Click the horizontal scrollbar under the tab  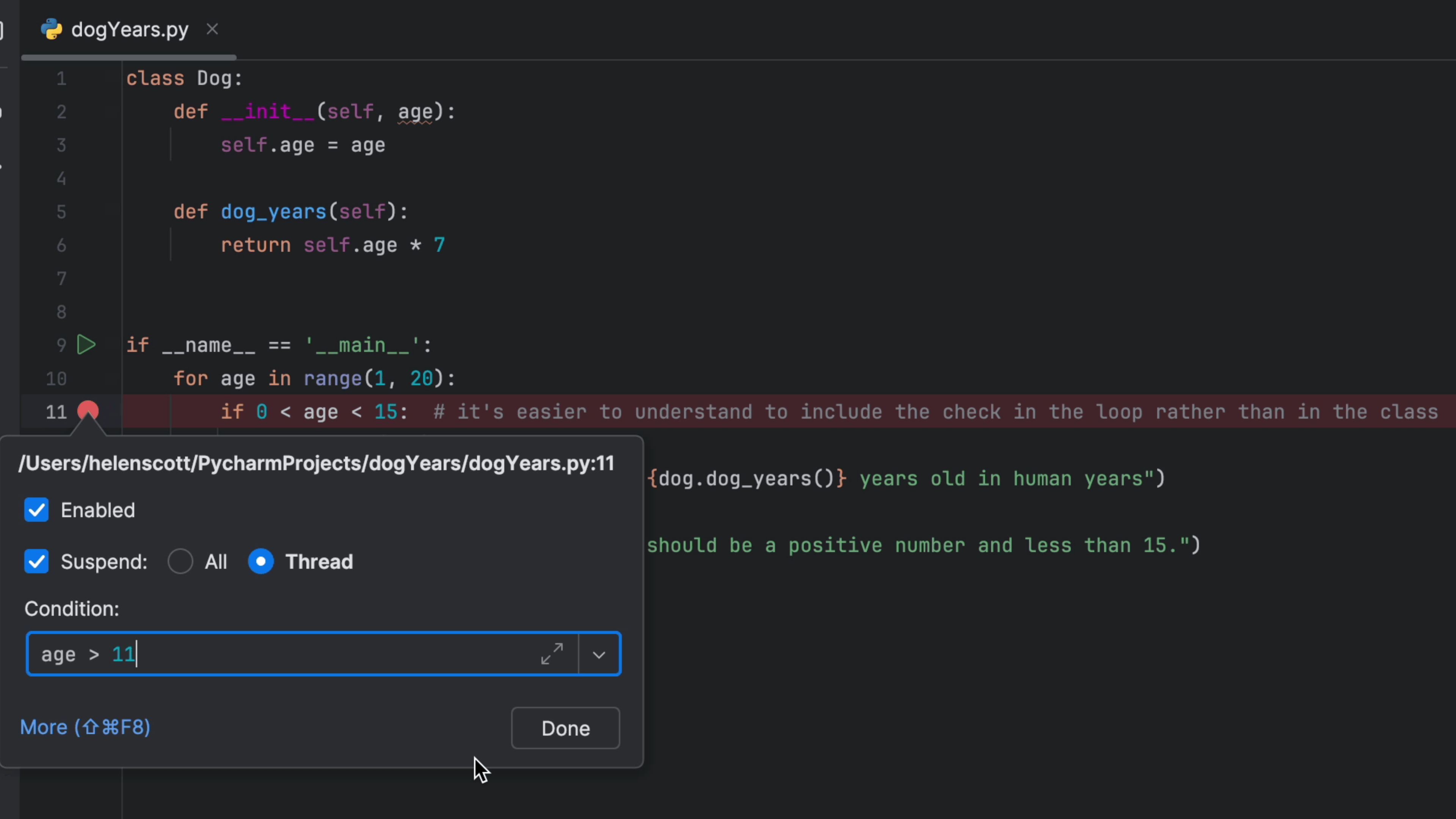click(129, 58)
